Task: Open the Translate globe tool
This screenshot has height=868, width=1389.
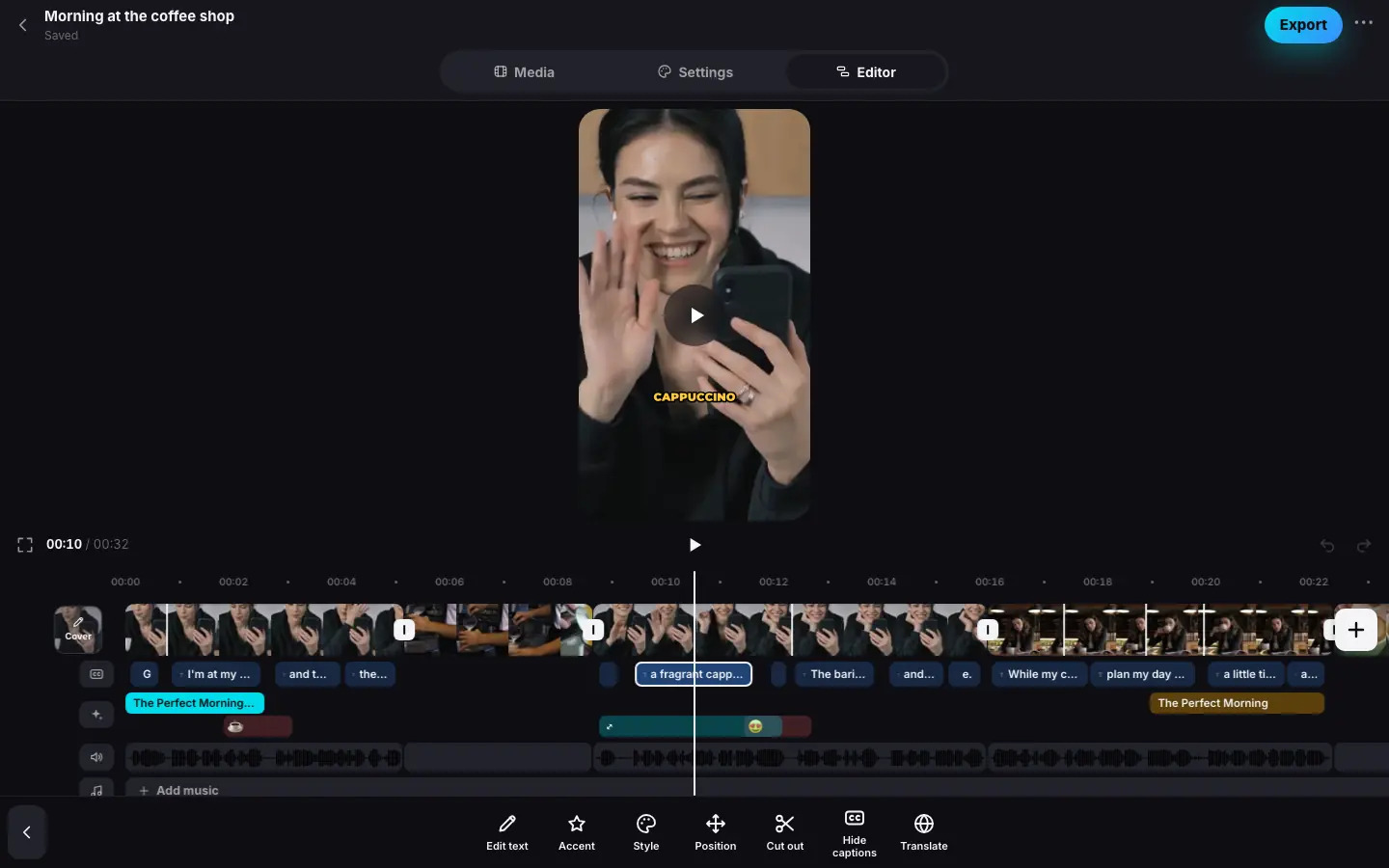Action: 924,833
